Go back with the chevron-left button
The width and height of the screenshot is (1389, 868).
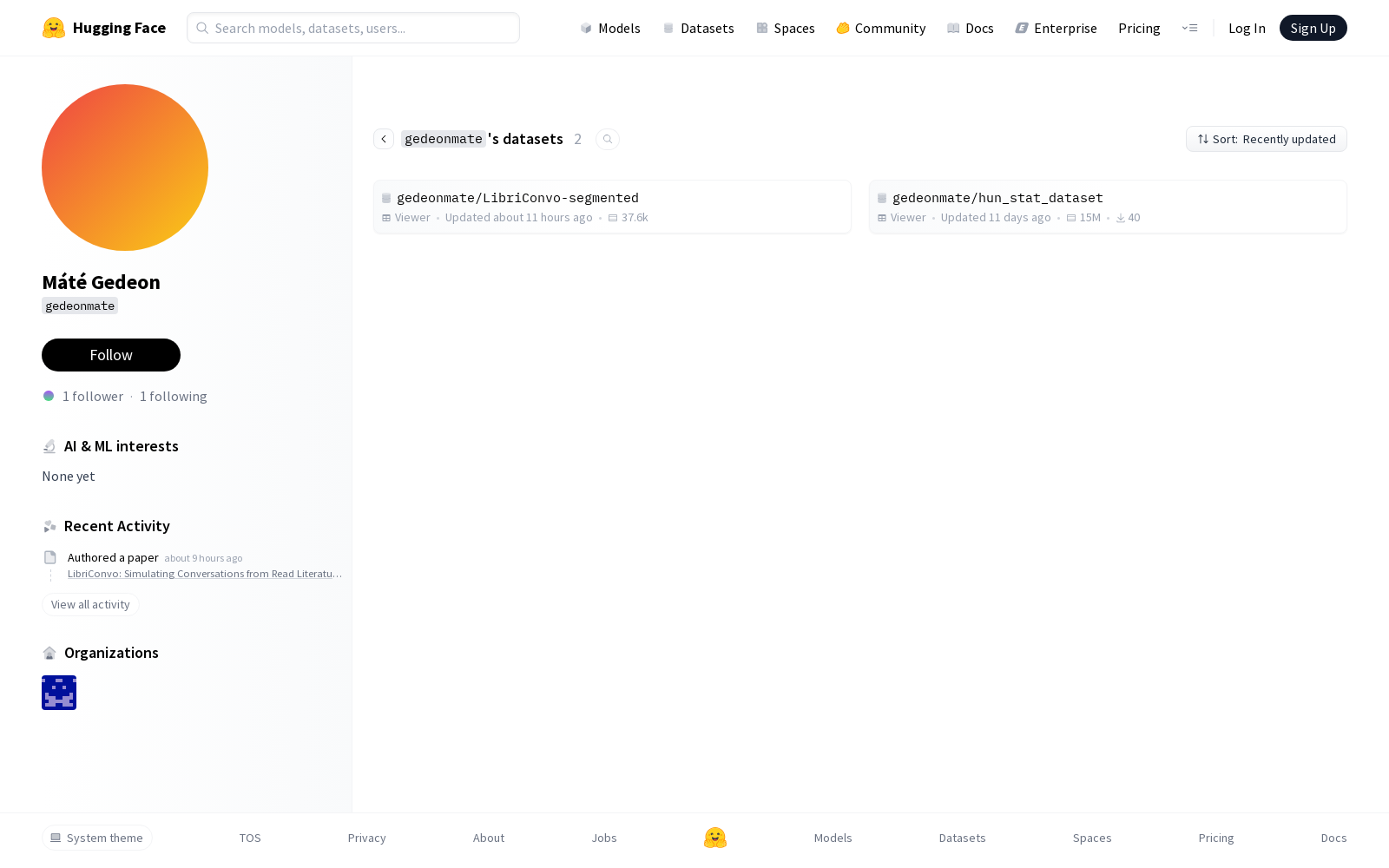[x=384, y=139]
